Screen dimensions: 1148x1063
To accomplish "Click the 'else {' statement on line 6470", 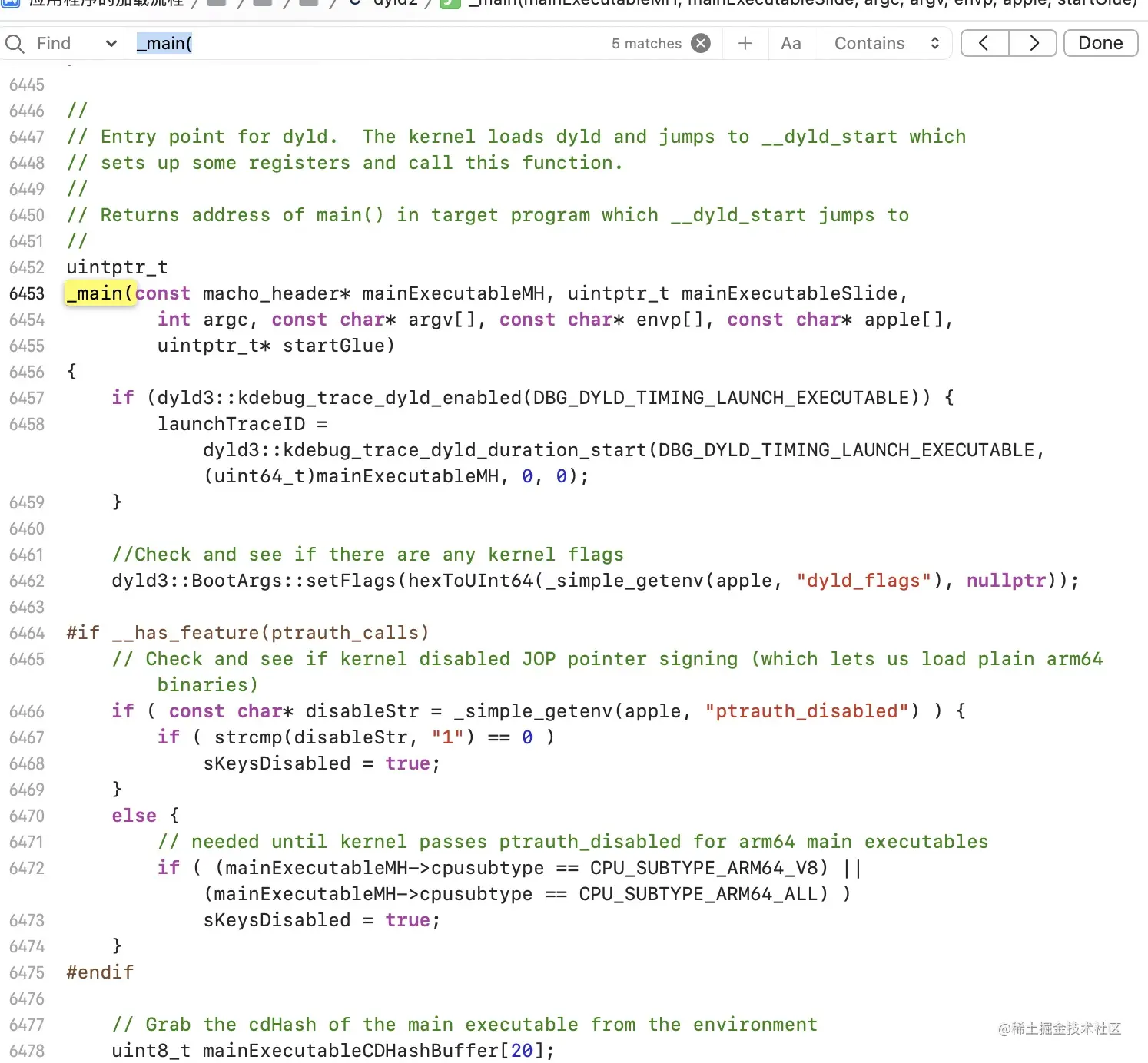I will click(x=145, y=816).
